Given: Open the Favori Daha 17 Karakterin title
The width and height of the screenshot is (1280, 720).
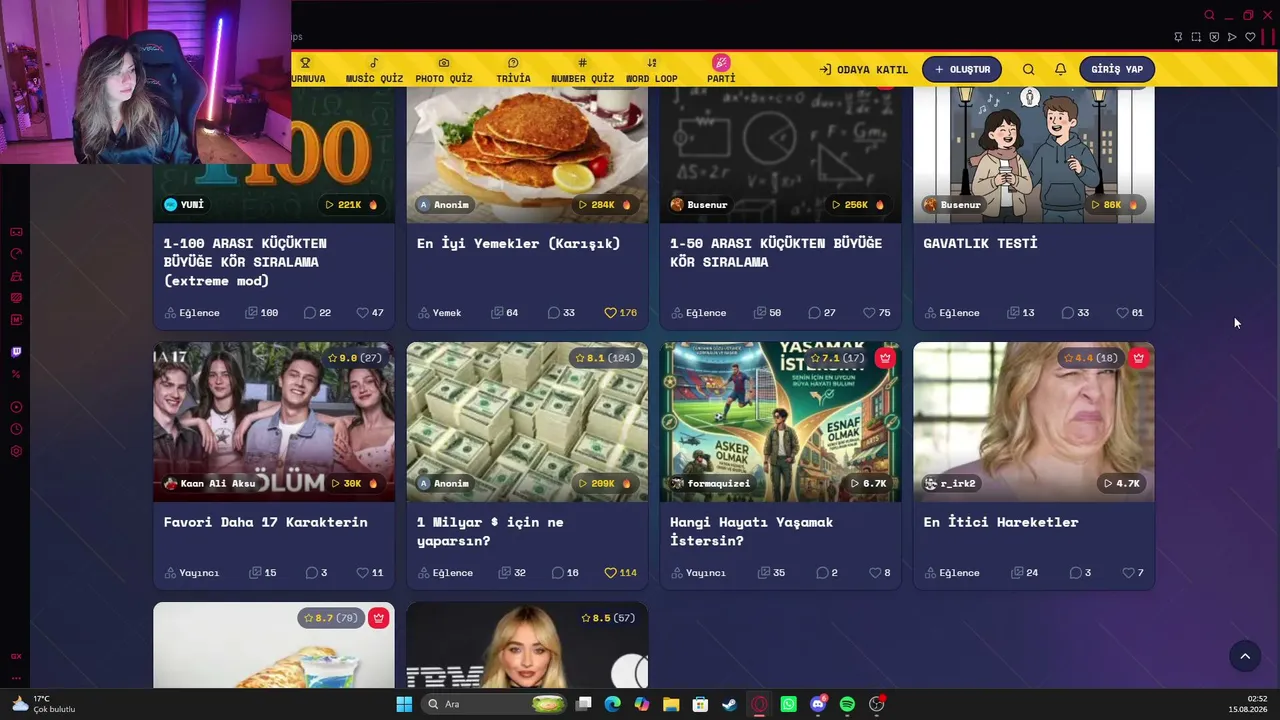Looking at the screenshot, I should (266, 522).
